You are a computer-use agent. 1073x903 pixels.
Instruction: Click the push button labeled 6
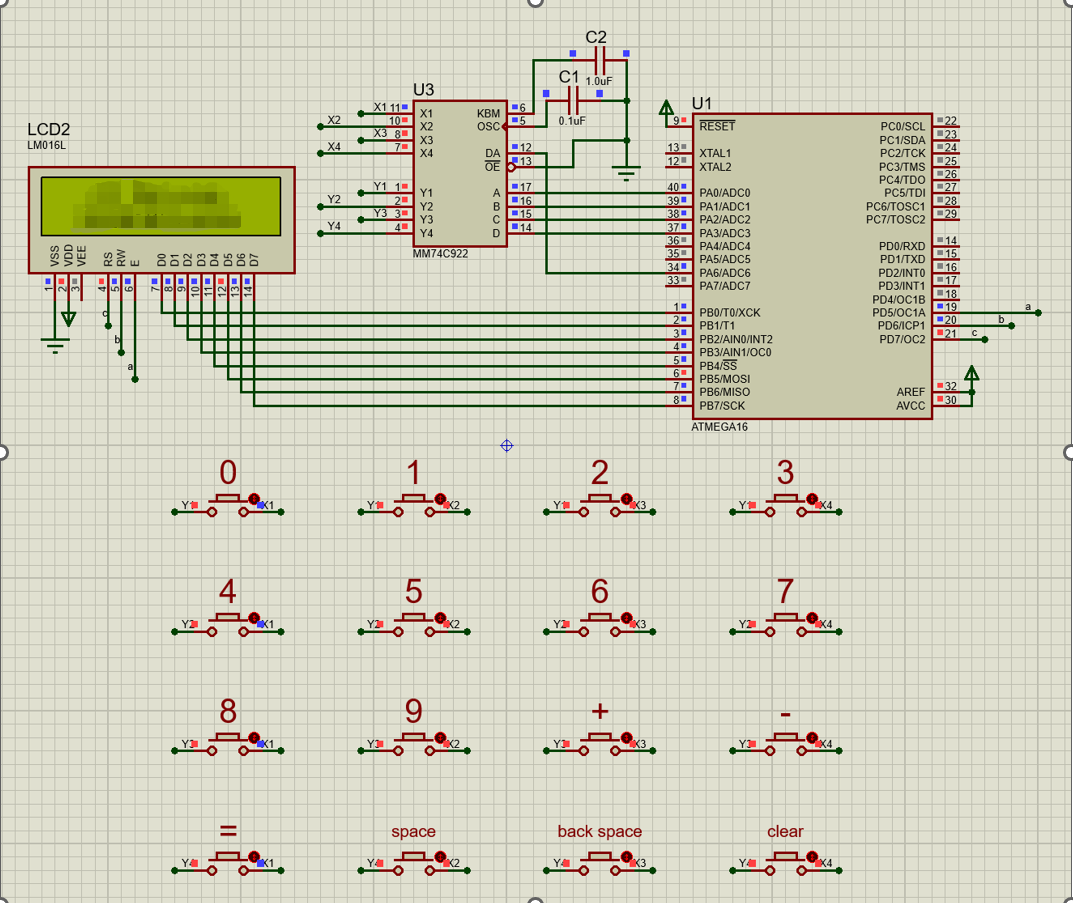(x=599, y=625)
